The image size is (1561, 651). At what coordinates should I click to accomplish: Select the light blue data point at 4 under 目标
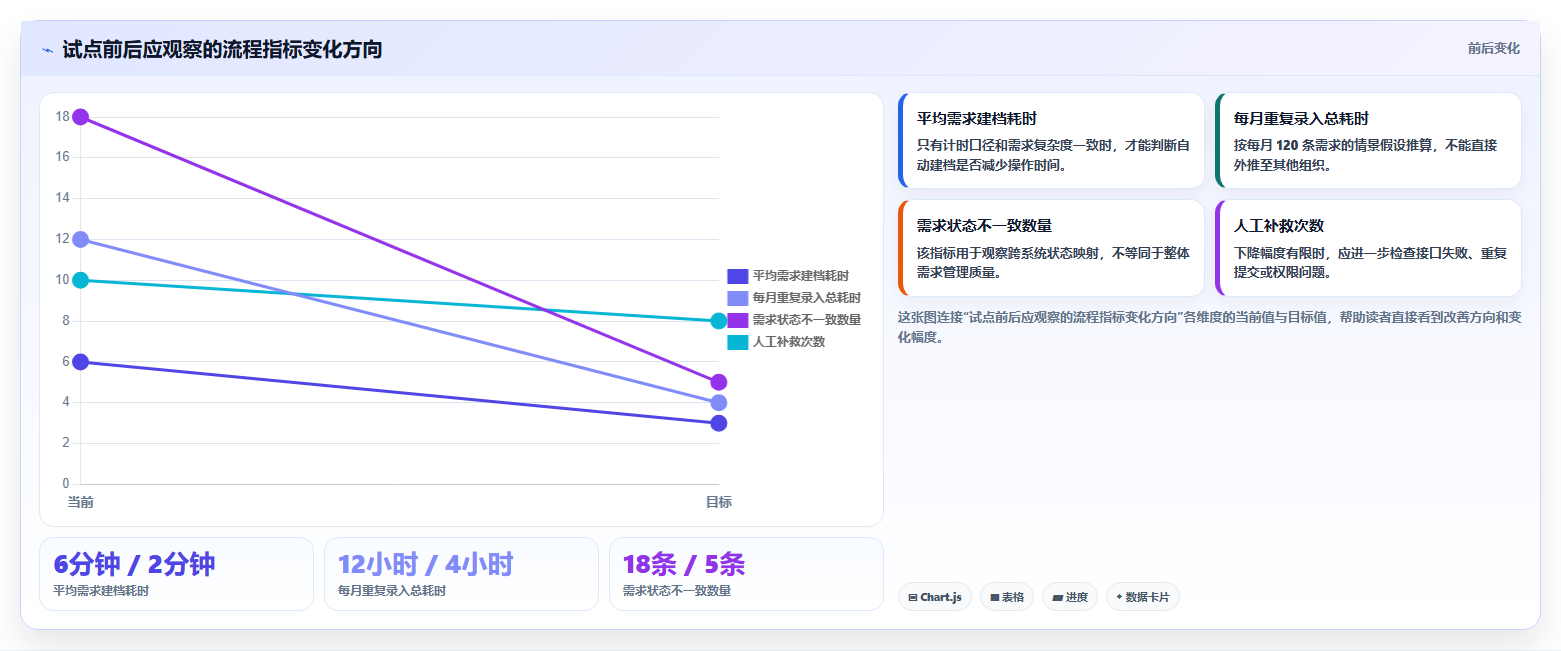click(x=718, y=403)
